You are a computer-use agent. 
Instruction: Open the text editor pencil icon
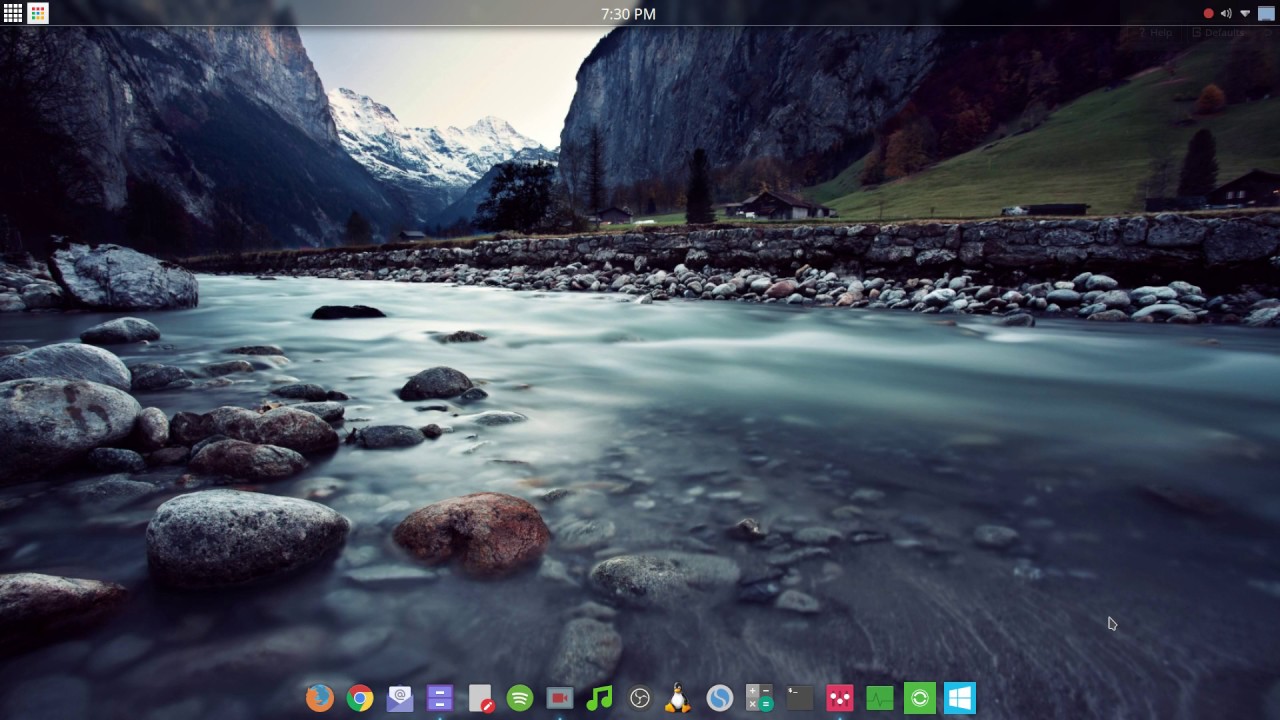pyautogui.click(x=480, y=698)
